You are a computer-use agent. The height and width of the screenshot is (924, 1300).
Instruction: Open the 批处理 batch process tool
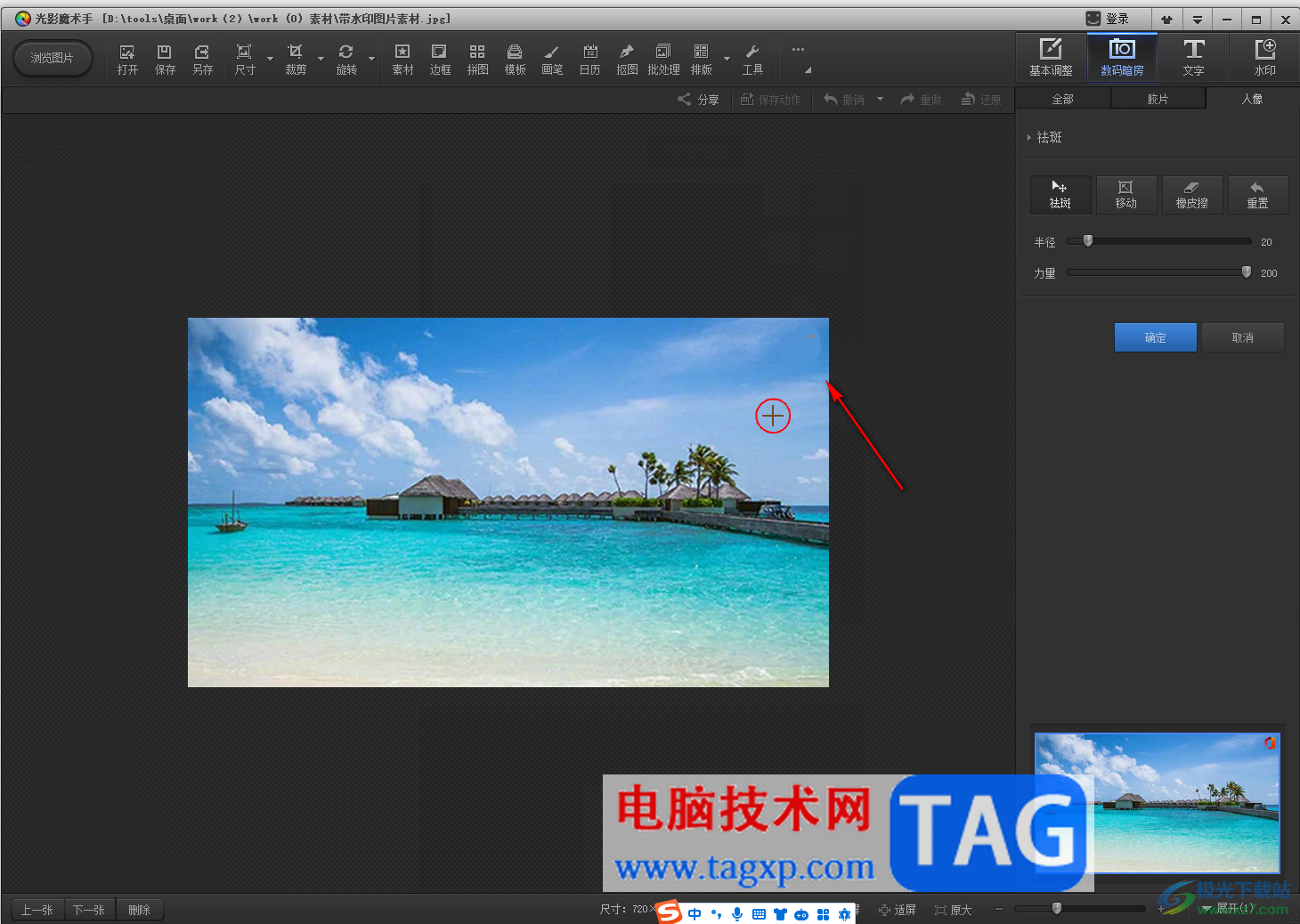click(663, 60)
